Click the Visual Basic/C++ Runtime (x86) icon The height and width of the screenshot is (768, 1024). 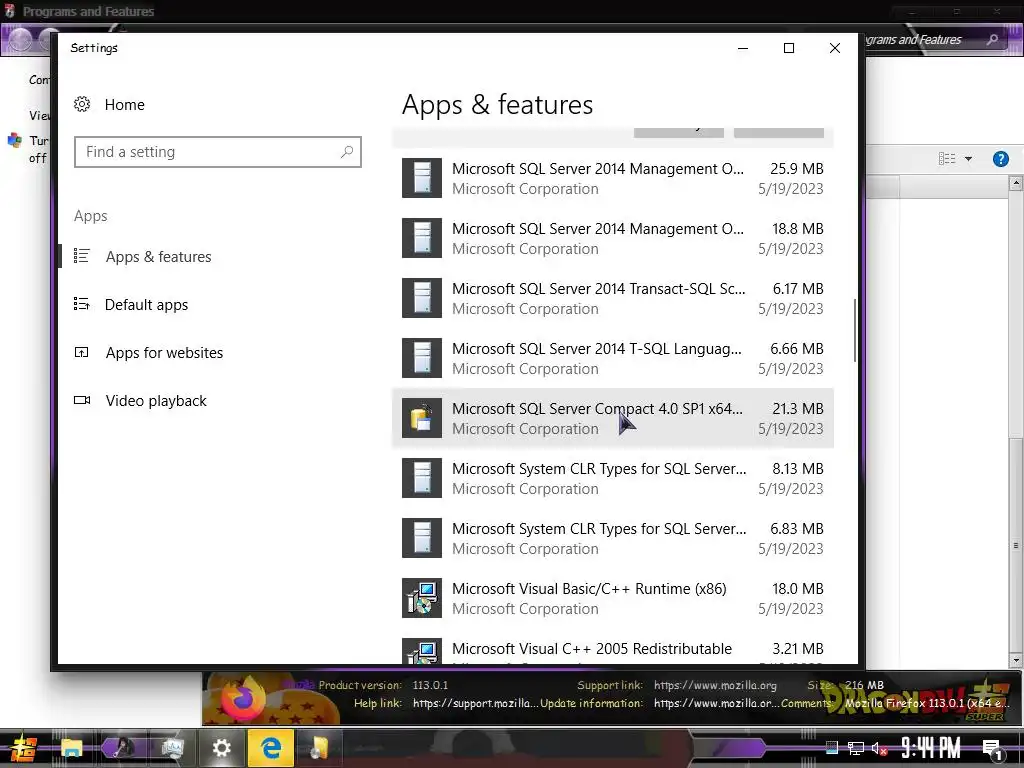(x=422, y=598)
